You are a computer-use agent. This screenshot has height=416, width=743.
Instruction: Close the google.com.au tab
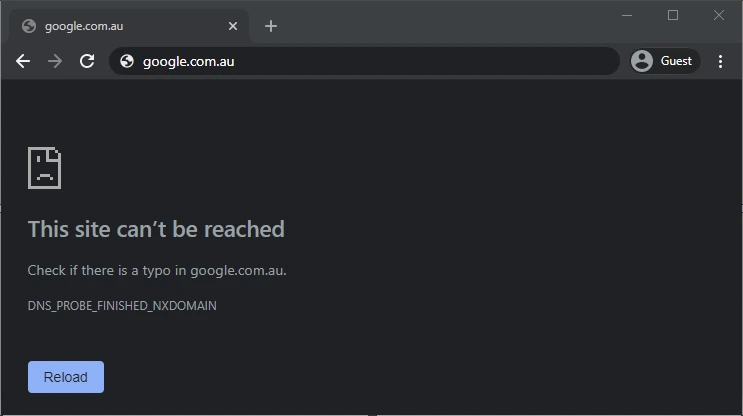(x=233, y=26)
